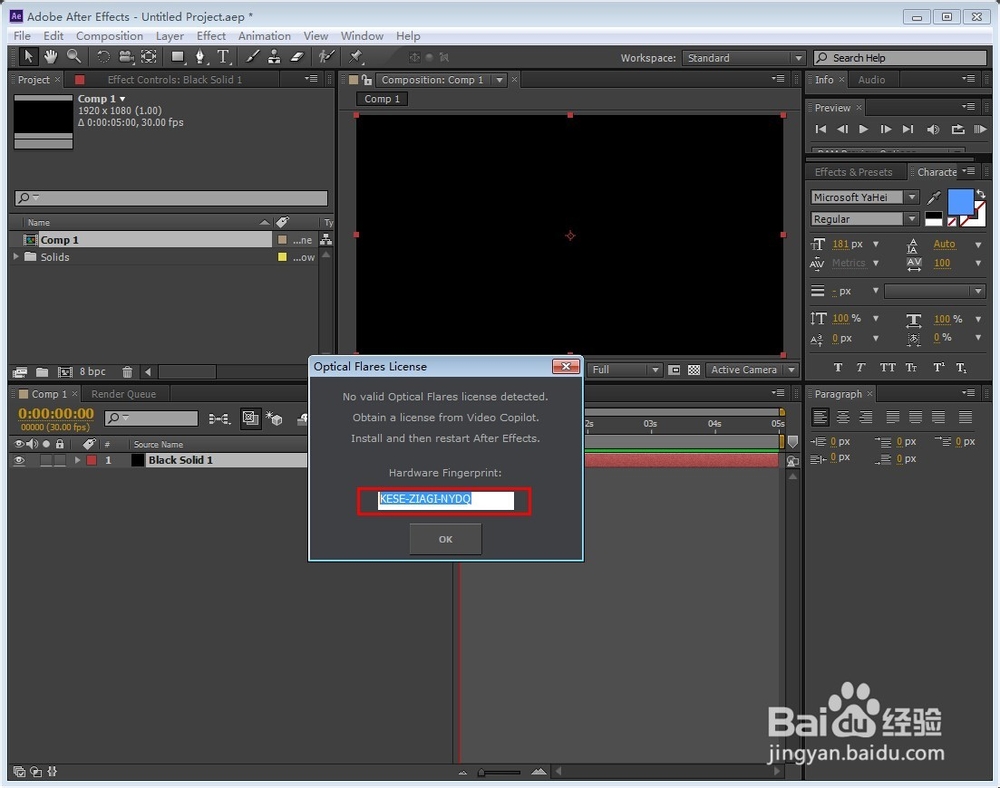Viewport: 1000px width, 788px height.
Task: Click Center align text in Paragraph panel
Action: click(842, 417)
